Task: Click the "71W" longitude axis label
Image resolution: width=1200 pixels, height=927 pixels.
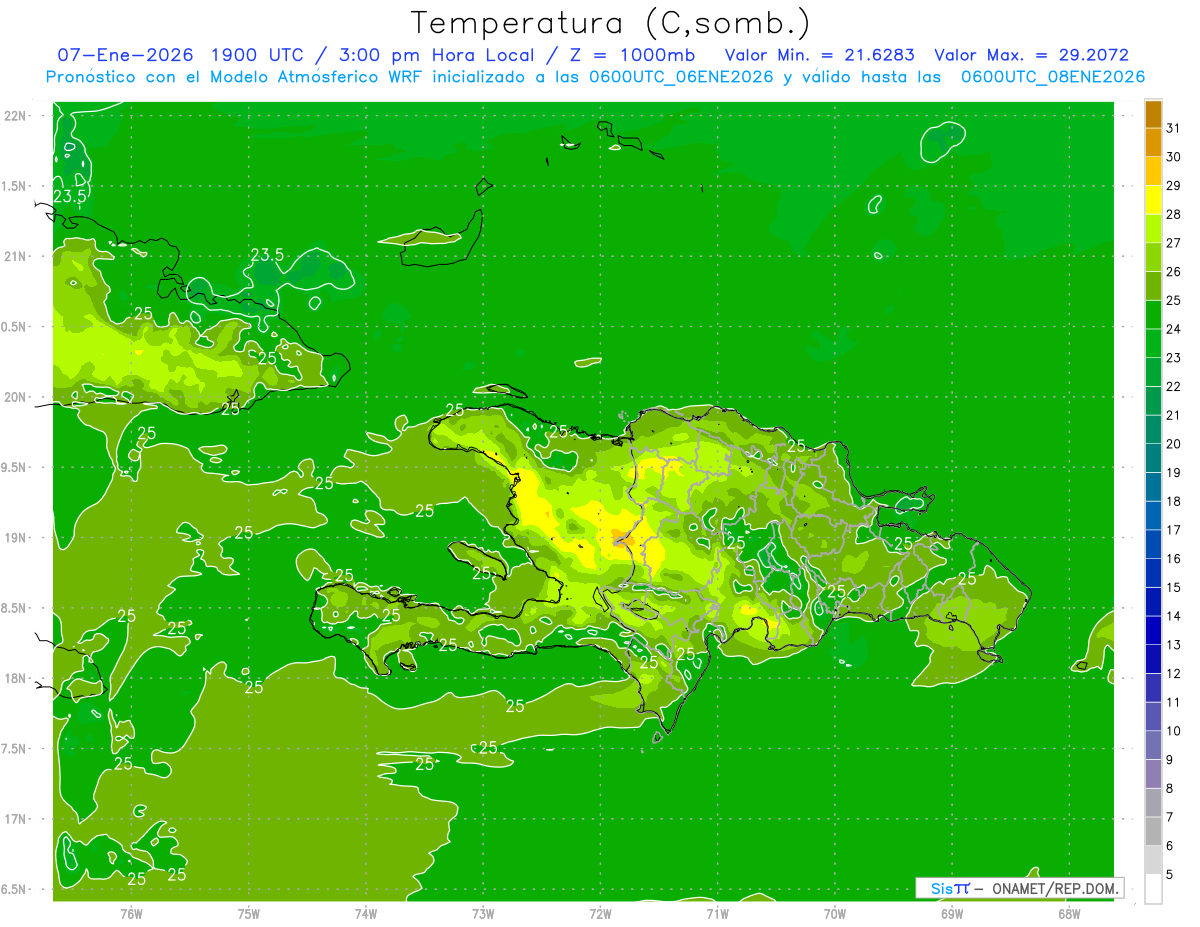Action: pos(717,914)
